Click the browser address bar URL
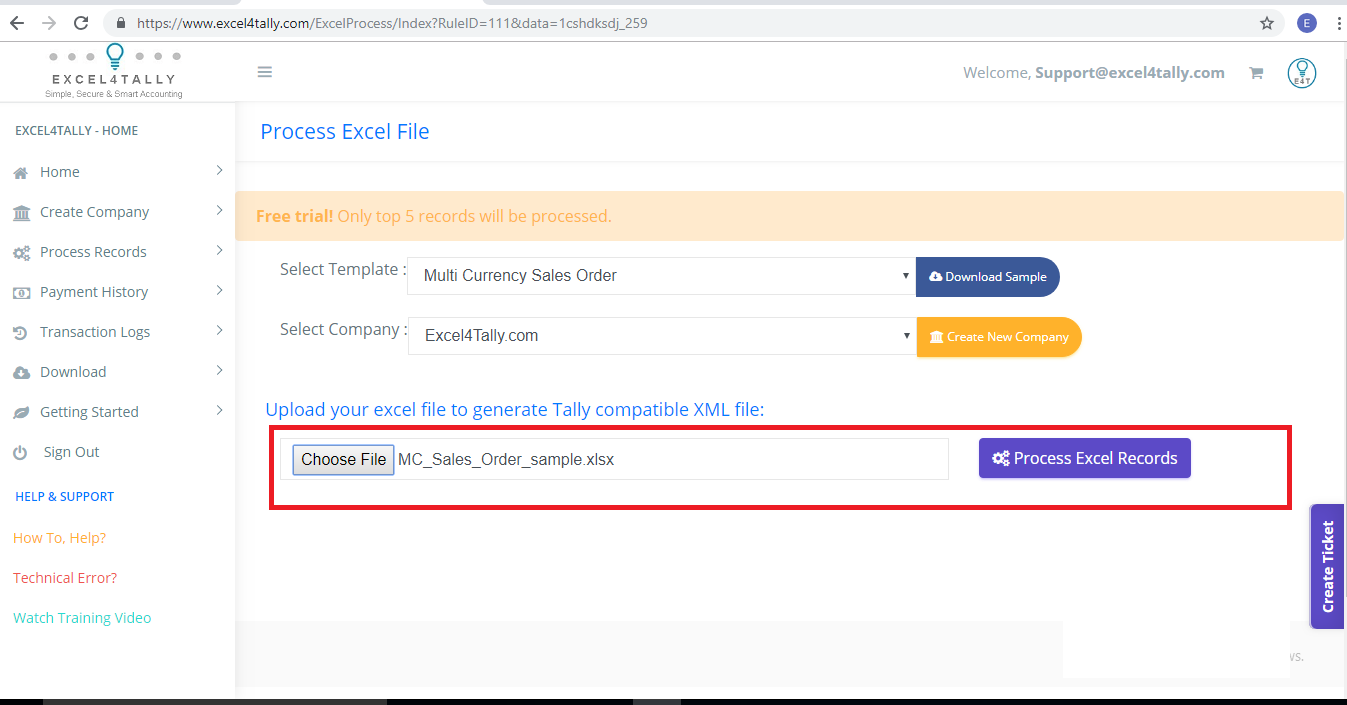 [x=392, y=22]
